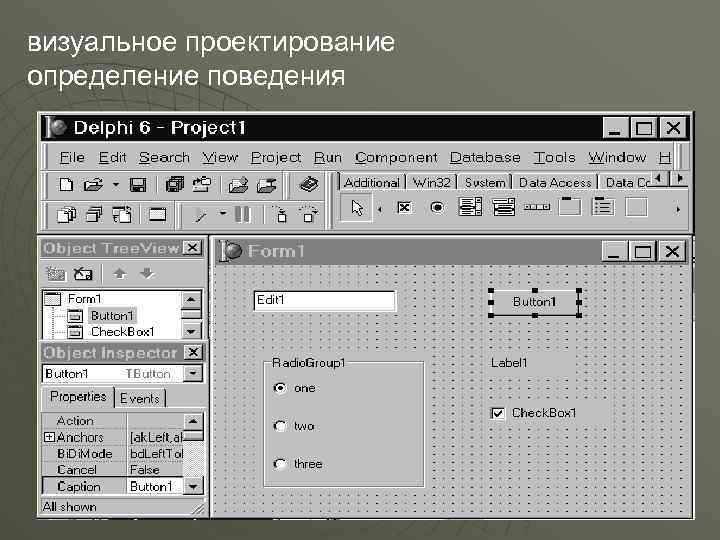Screen dimensions: 720x540
Task: Open the View menu
Action: 220,158
